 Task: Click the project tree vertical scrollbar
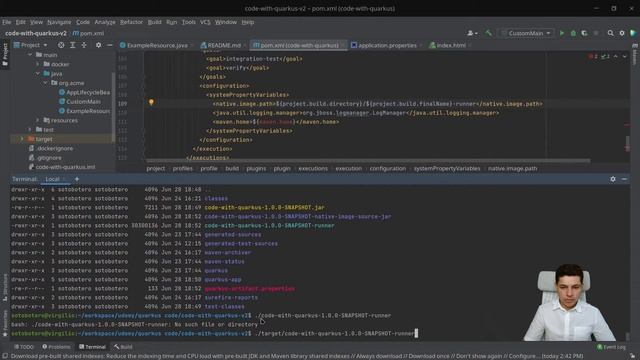pos(113,106)
